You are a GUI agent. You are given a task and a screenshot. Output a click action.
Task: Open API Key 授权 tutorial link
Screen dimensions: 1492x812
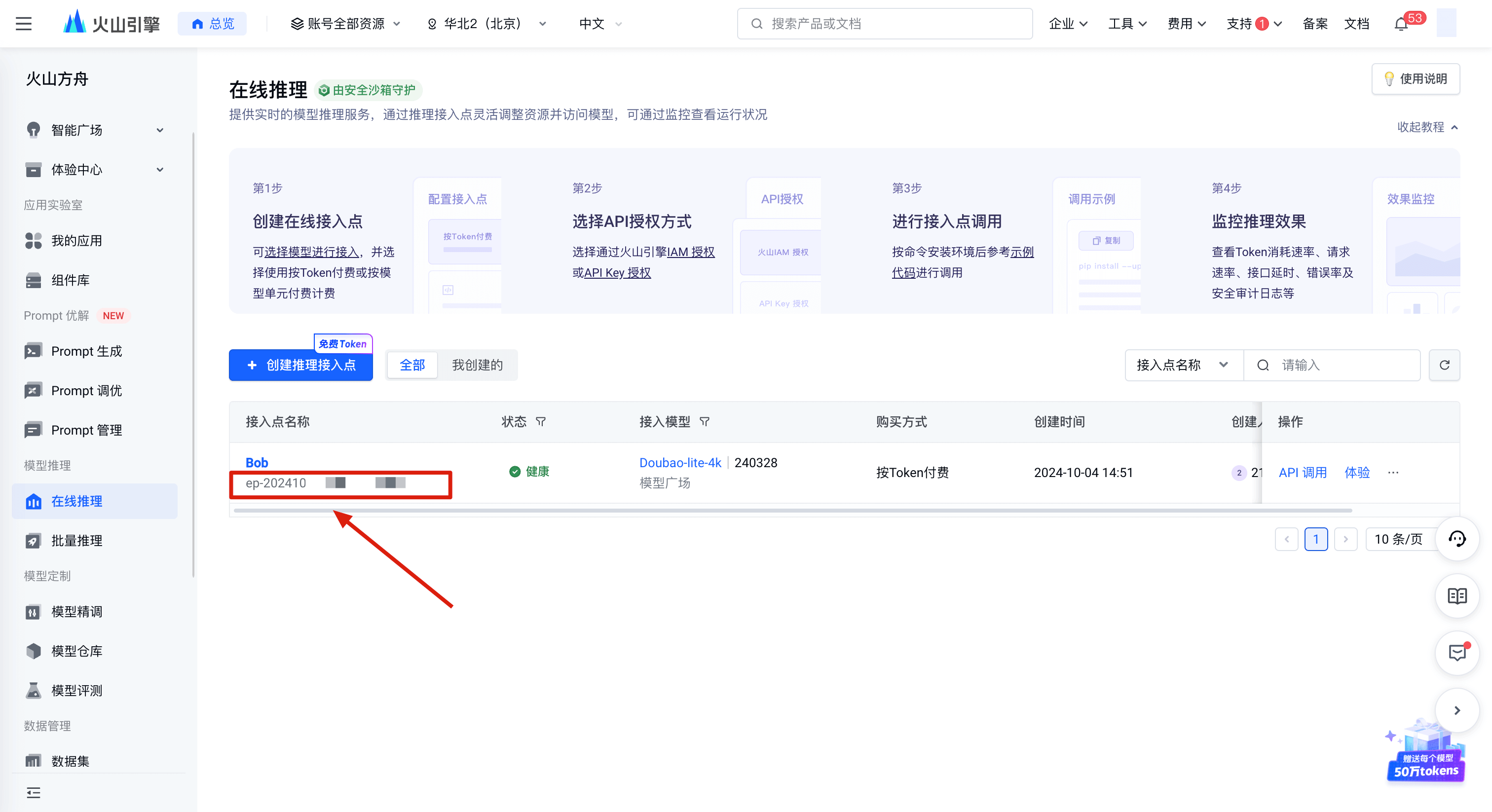[617, 273]
